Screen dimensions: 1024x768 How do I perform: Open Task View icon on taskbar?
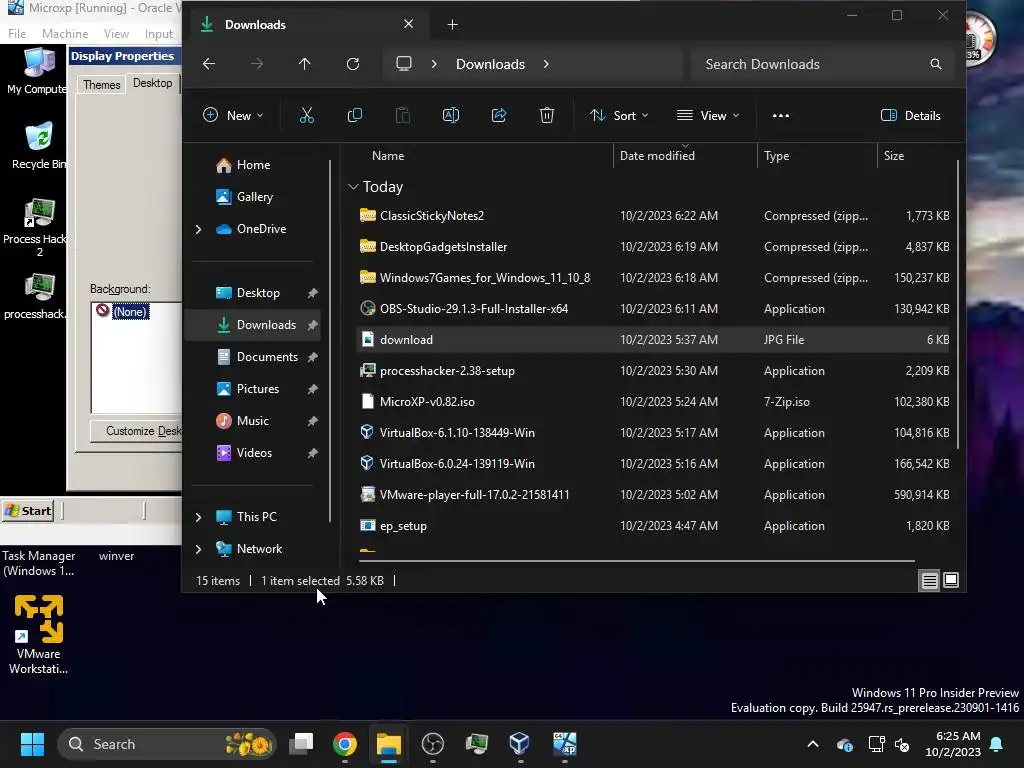click(x=301, y=744)
